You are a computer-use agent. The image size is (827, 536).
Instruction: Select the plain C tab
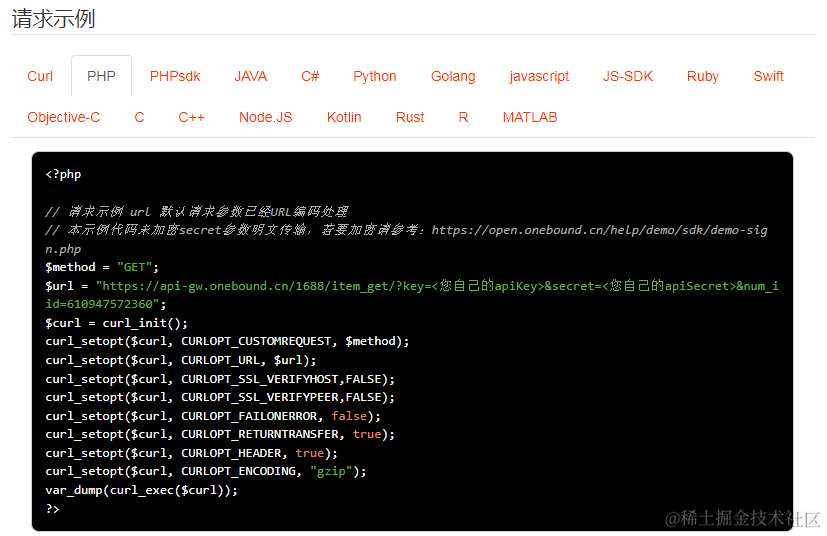tap(139, 117)
